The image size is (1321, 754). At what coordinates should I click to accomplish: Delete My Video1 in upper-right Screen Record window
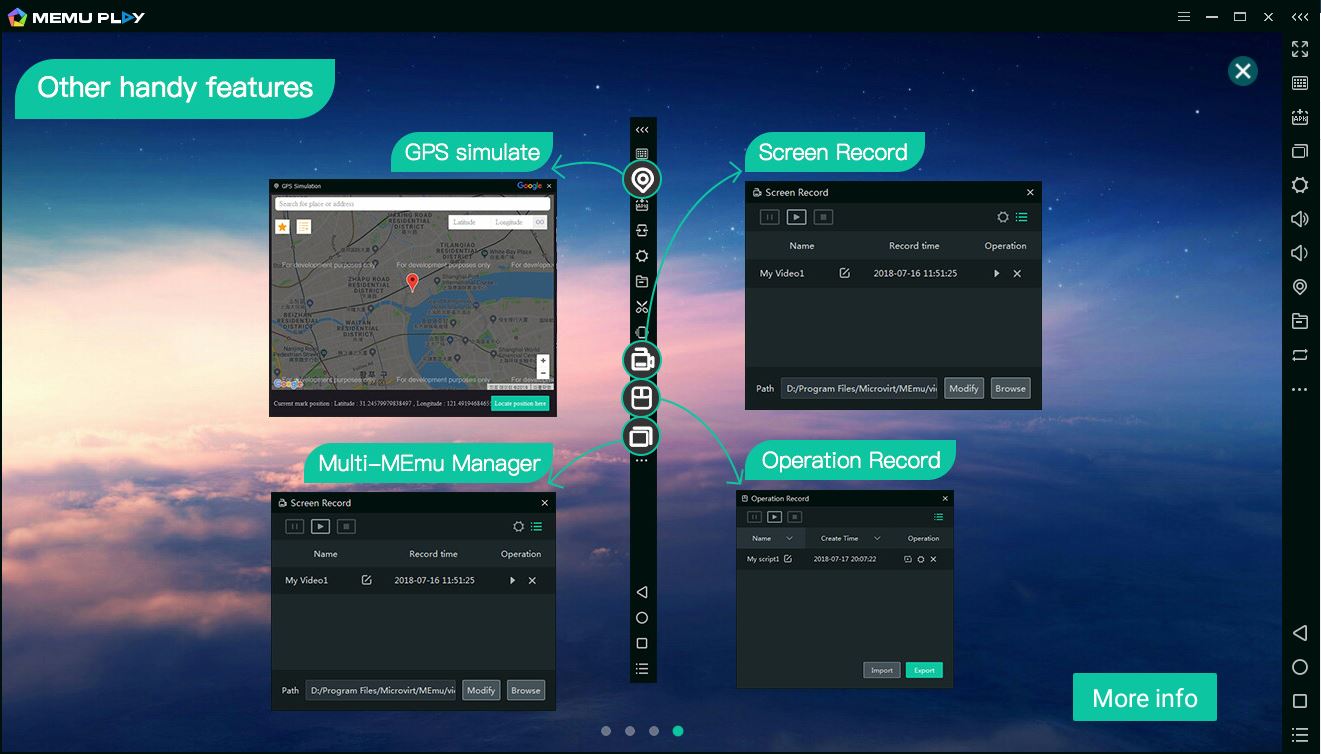1017,273
